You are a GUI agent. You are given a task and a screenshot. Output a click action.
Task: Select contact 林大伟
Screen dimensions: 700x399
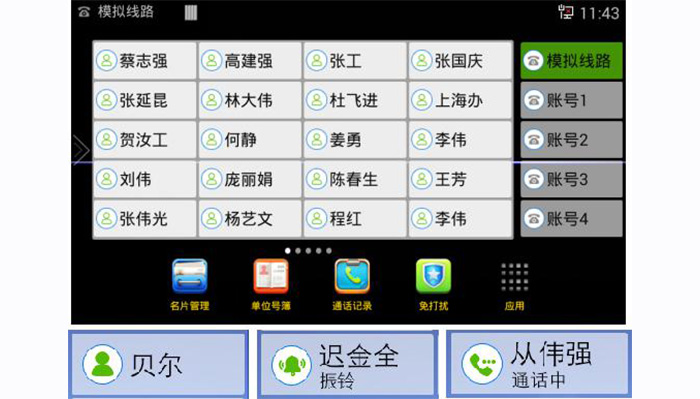click(250, 100)
